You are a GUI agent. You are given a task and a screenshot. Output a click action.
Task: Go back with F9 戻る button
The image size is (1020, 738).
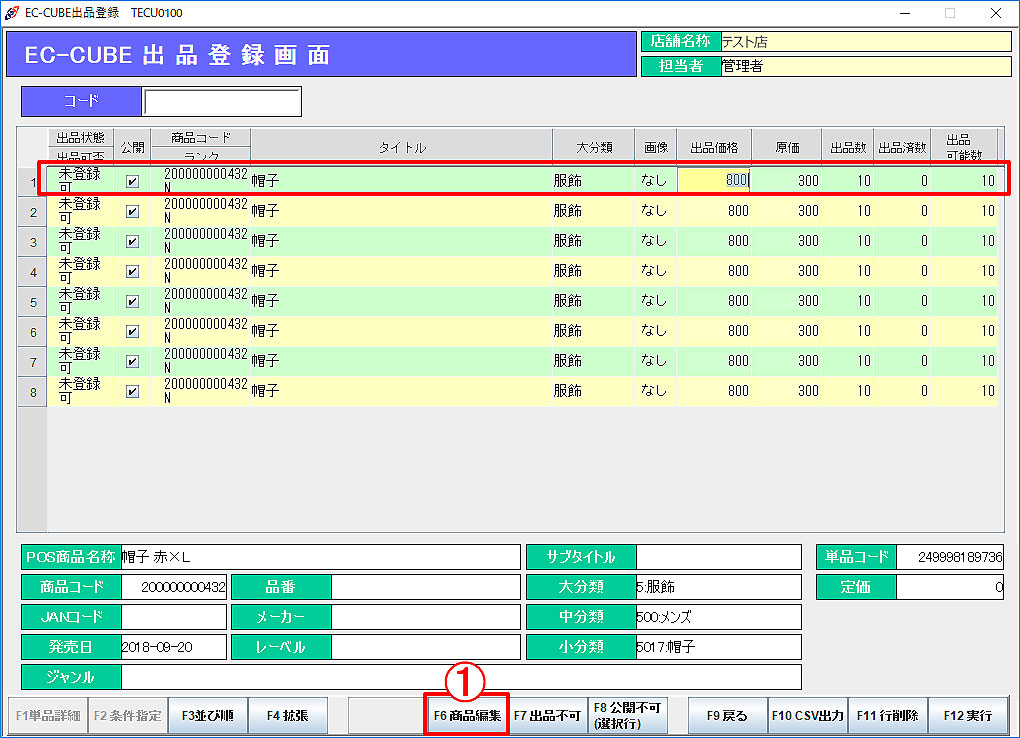click(x=727, y=716)
